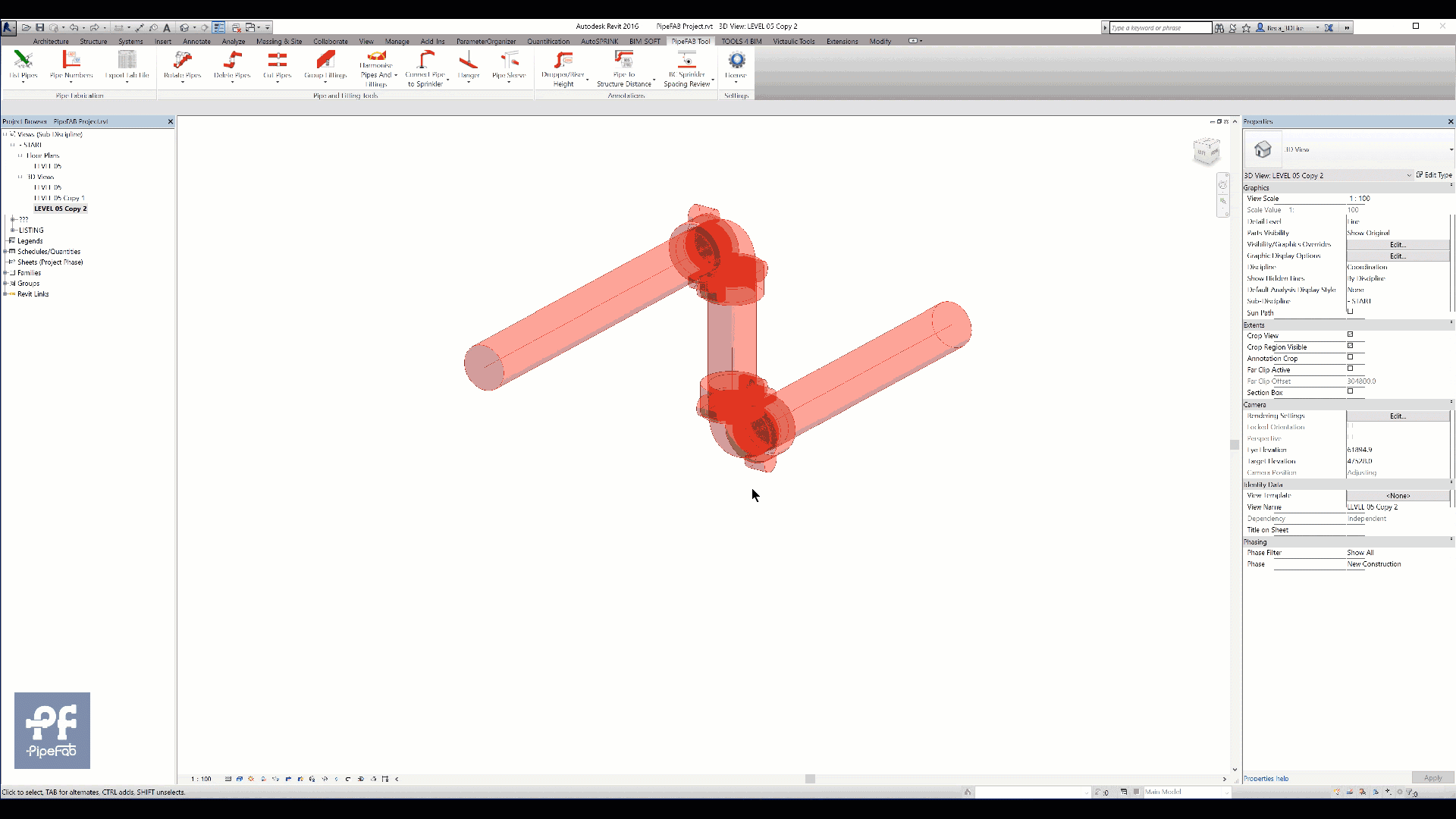Switch to the AutoSPRINK ribbon tab
The width and height of the screenshot is (1456, 819).
pos(599,42)
